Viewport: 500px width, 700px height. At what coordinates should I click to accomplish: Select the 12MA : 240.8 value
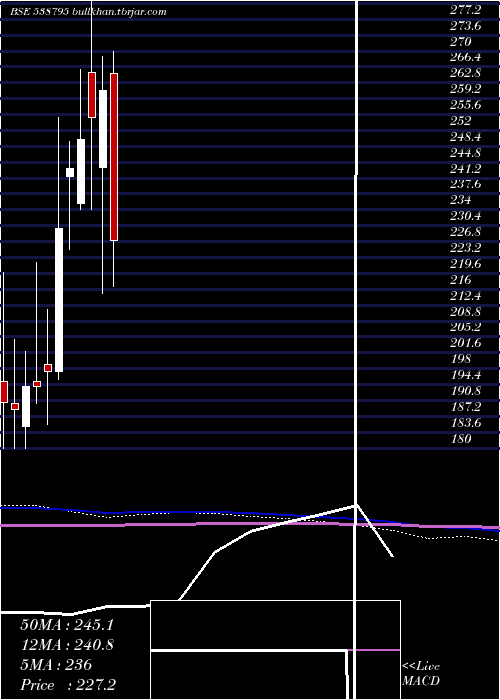pos(67,645)
